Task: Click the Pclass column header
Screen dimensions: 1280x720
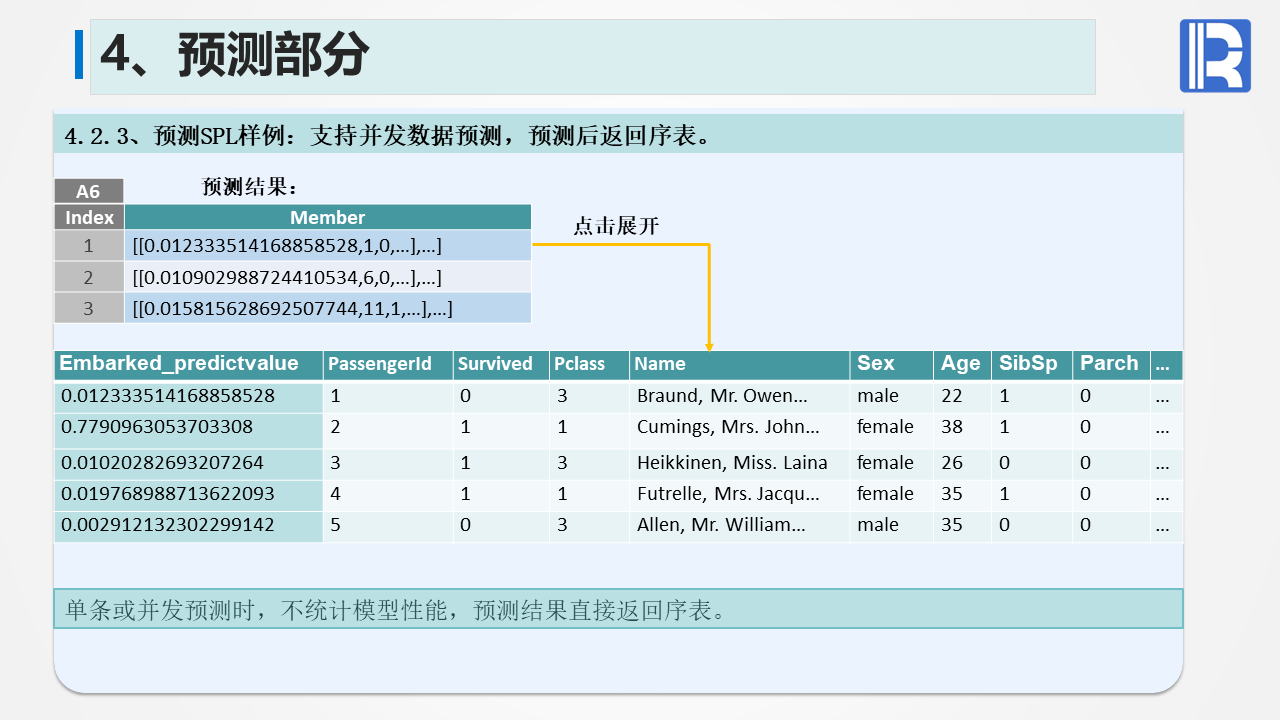Action: [x=589, y=364]
